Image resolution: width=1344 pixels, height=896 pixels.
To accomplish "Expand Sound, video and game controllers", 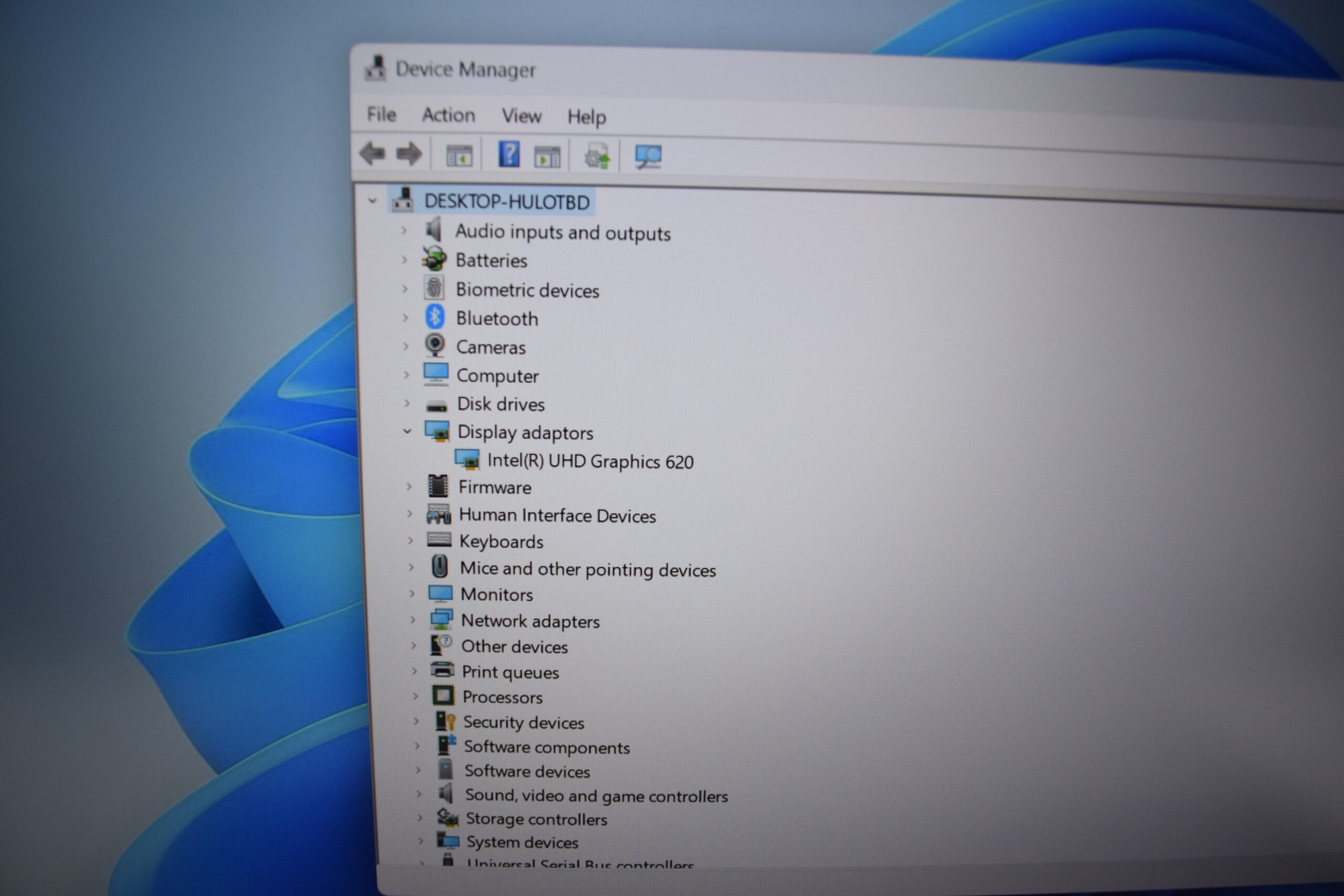I will click(419, 794).
